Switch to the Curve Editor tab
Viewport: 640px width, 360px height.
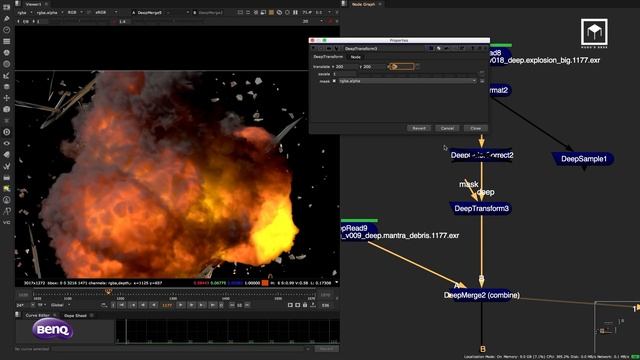coord(37,315)
